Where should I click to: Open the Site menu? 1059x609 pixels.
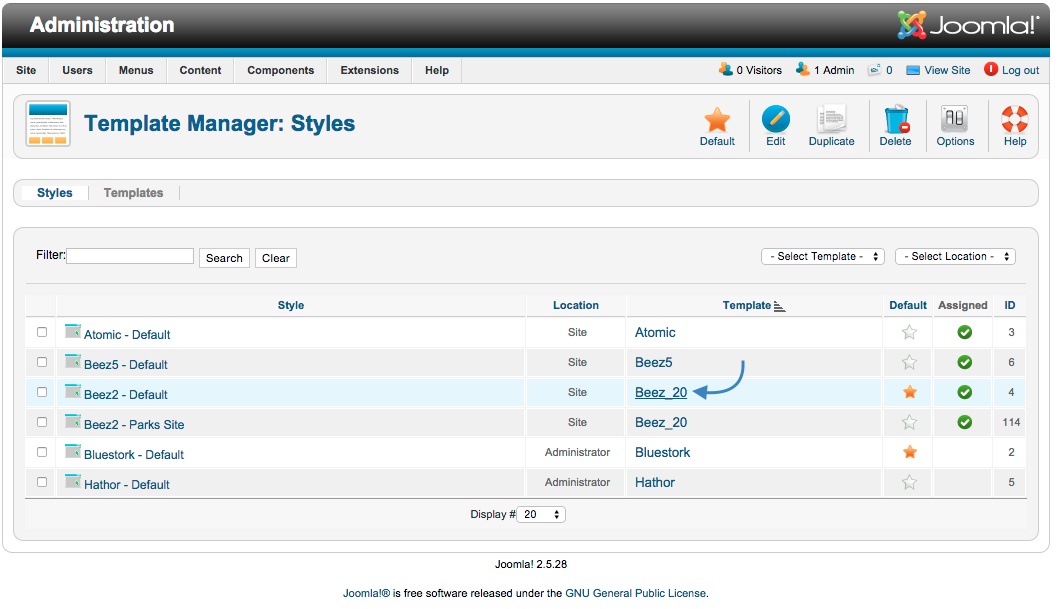pos(26,70)
